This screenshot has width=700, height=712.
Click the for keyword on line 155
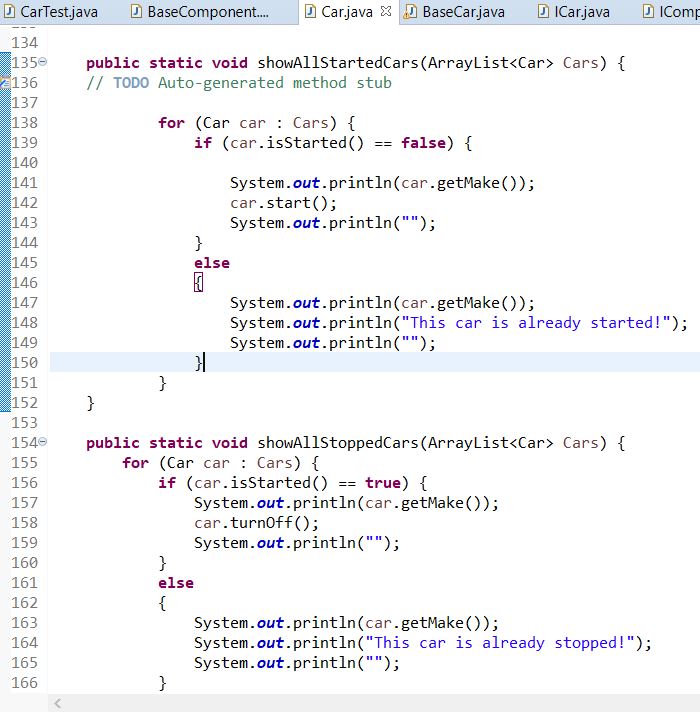pyautogui.click(x=135, y=463)
